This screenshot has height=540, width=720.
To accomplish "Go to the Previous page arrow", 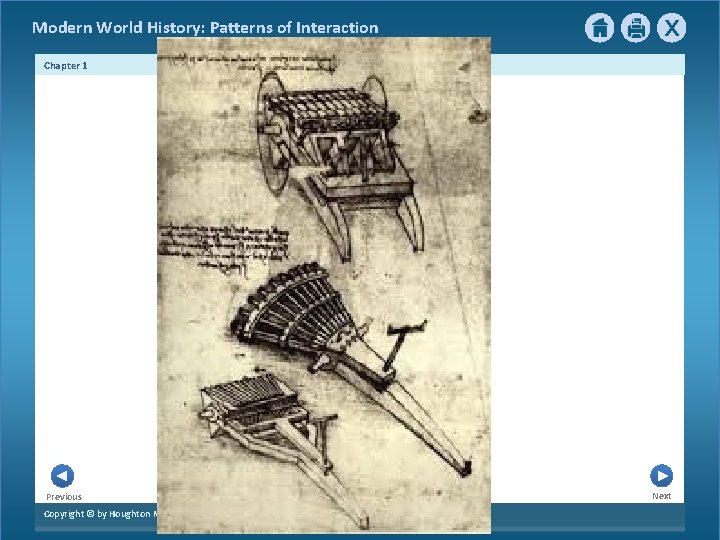I will click(x=62, y=476).
